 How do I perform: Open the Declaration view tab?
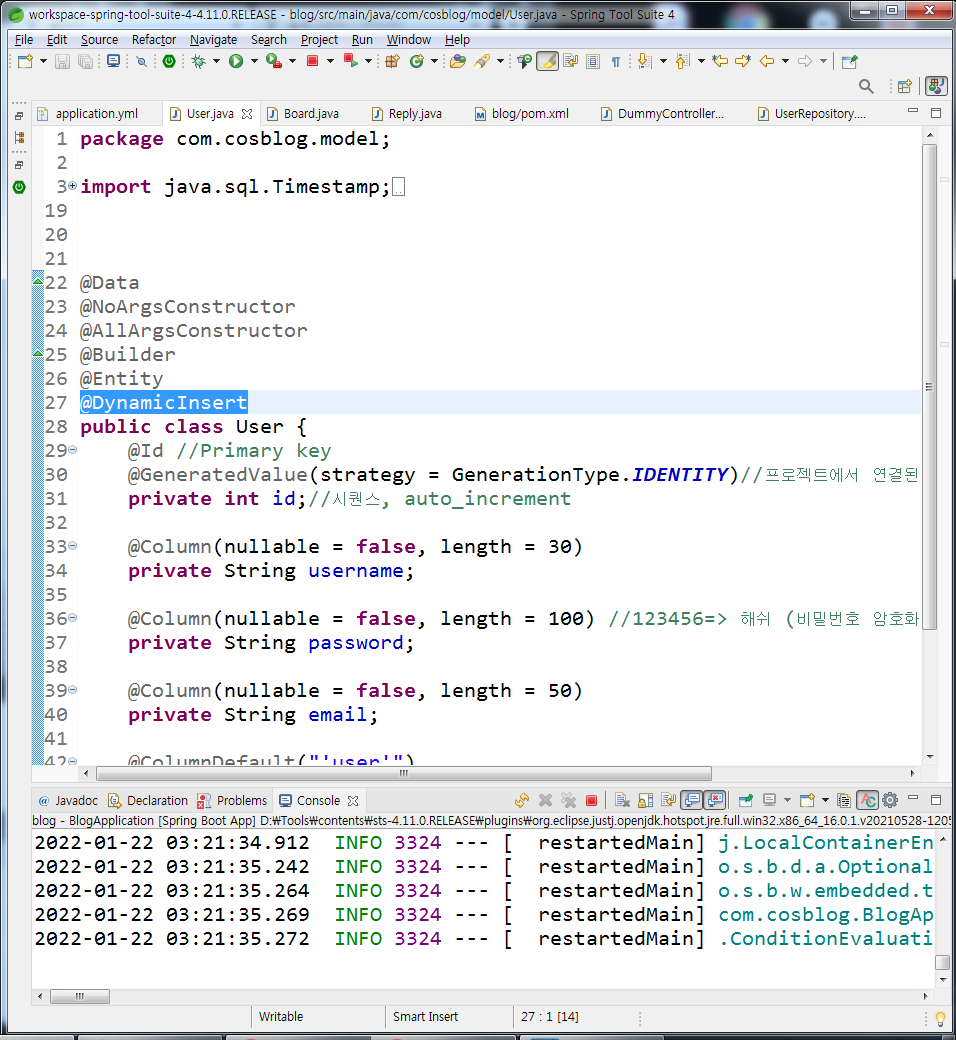click(x=149, y=801)
